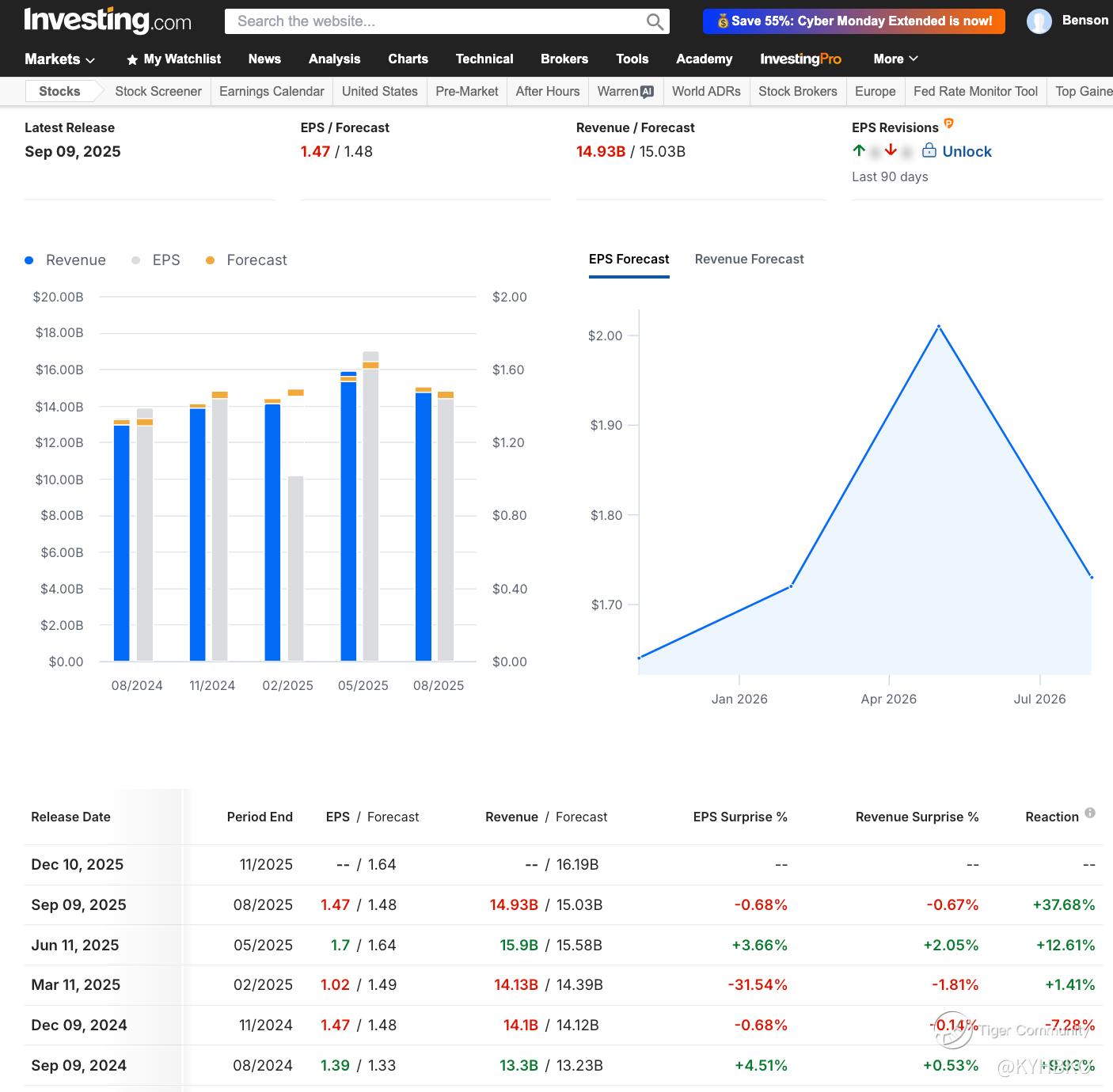1113x1092 pixels.
Task: Click the blue 05/2025 revenue bar
Action: click(348, 518)
